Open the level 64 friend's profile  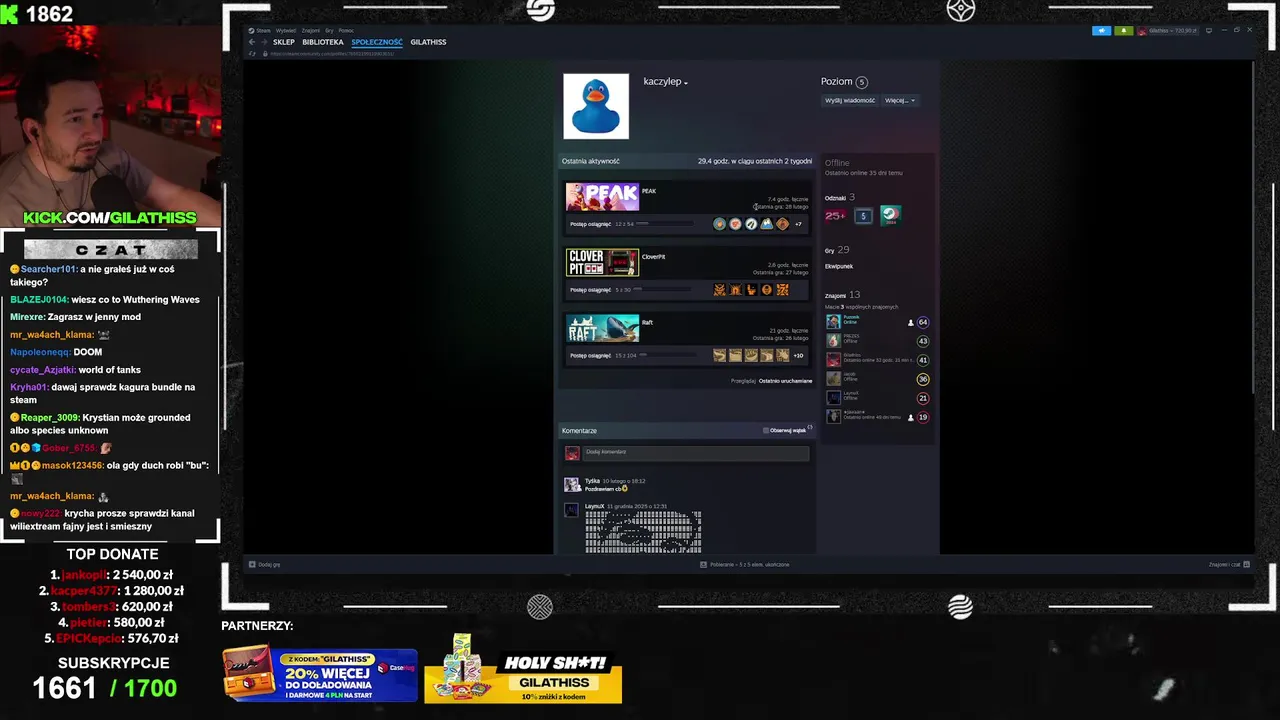coord(877,322)
